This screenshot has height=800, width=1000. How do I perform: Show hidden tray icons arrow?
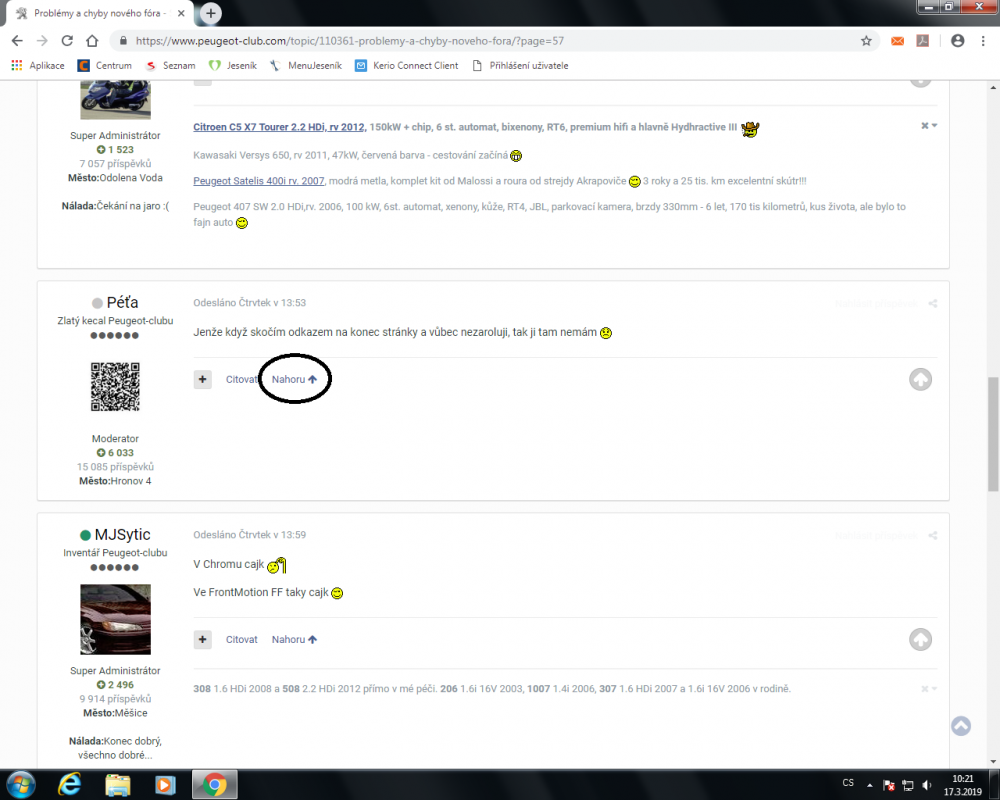point(869,785)
